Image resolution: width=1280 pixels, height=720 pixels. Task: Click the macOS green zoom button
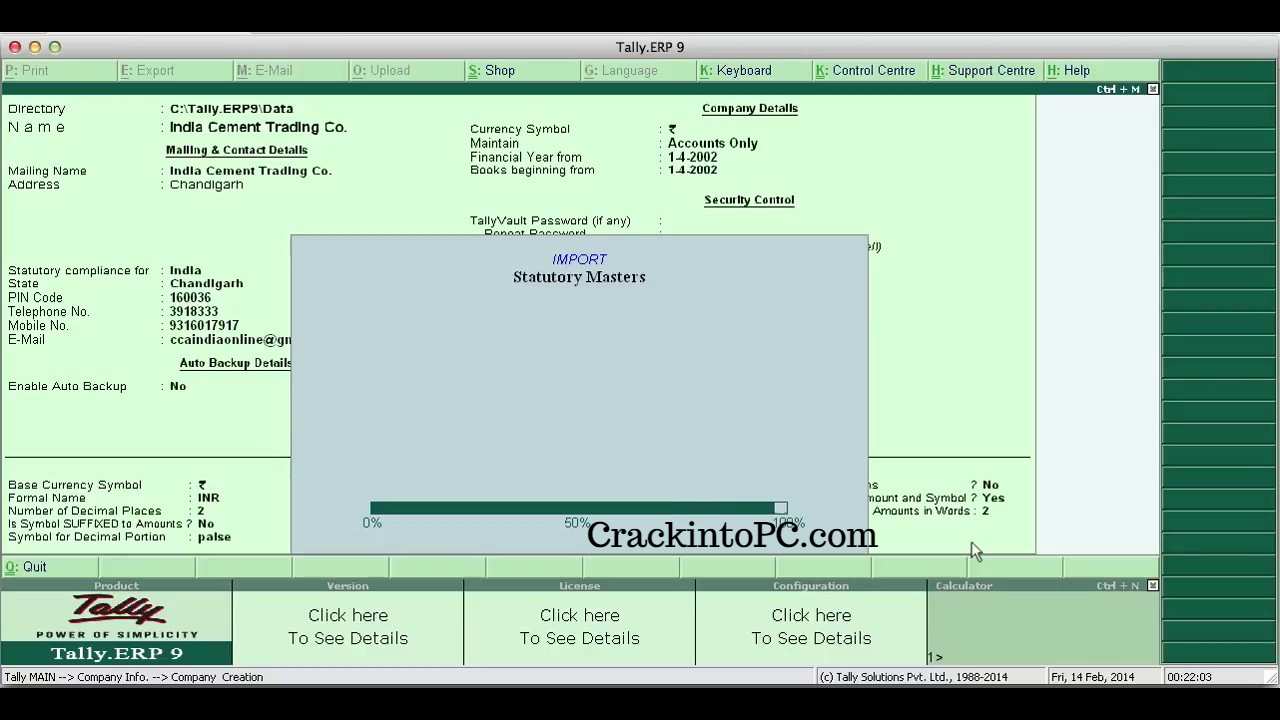pyautogui.click(x=55, y=47)
